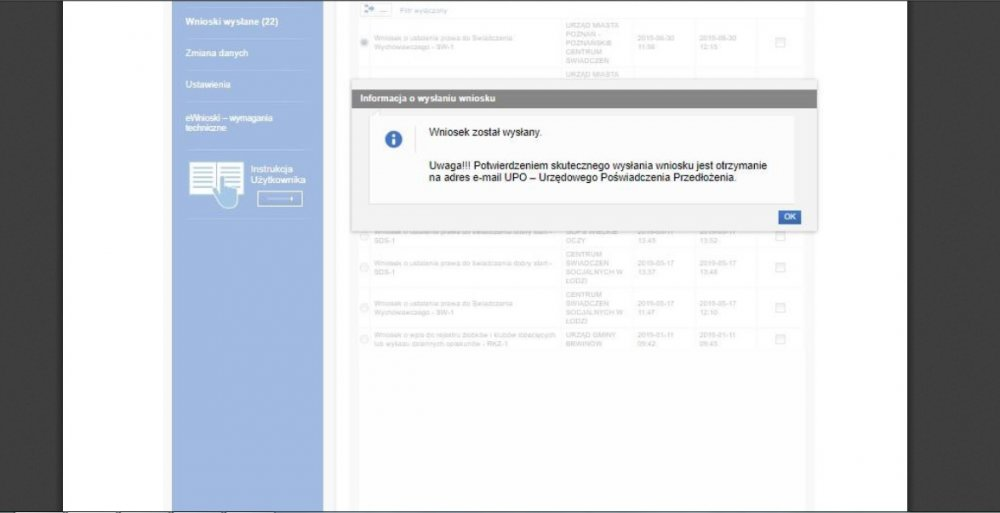Tick checkbox for SW-1 row sent at 11:47

[x=780, y=307]
